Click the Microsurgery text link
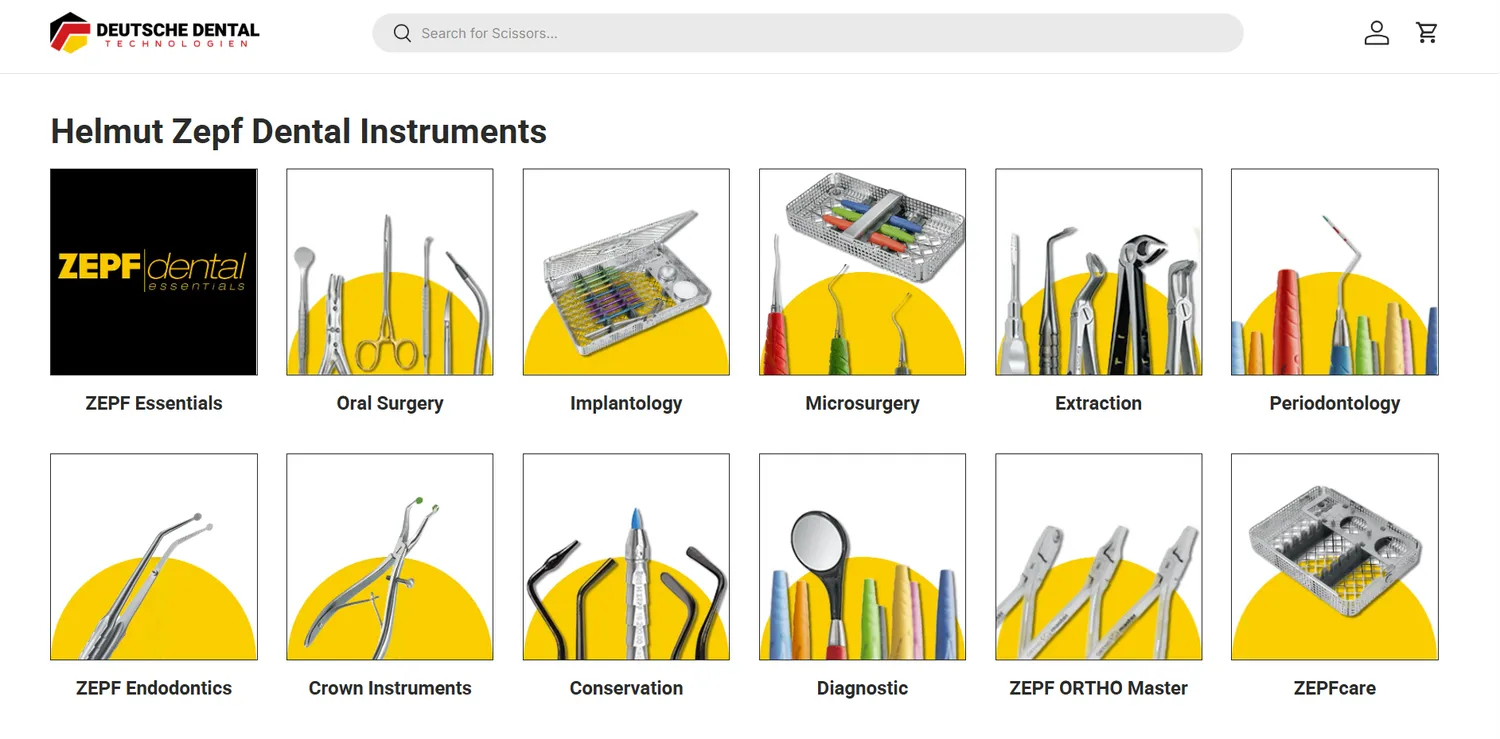This screenshot has width=1500, height=739. point(862,404)
